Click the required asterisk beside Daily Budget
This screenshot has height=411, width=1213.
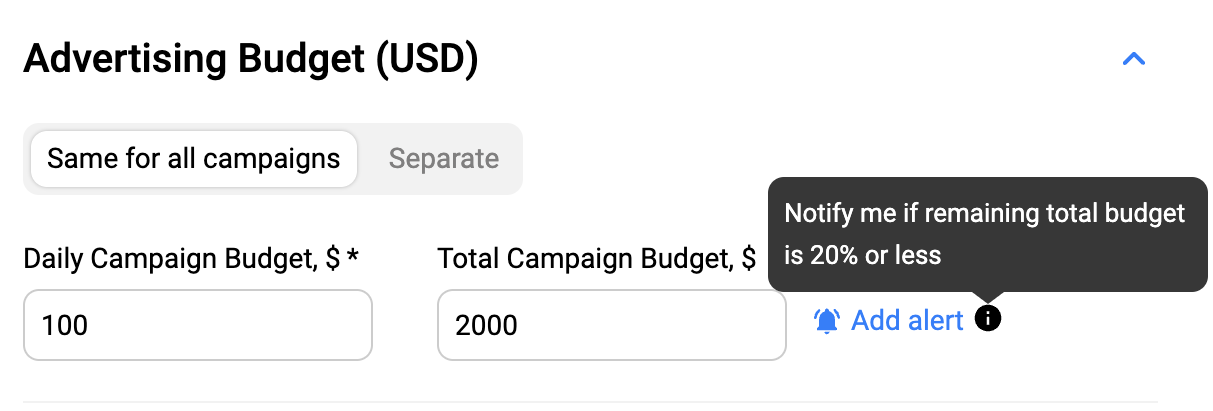pyautogui.click(x=352, y=258)
